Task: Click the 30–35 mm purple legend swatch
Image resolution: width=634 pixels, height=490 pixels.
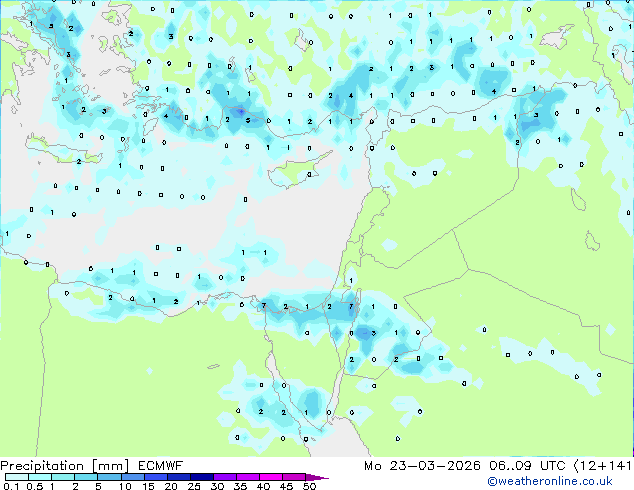Action: [225, 477]
